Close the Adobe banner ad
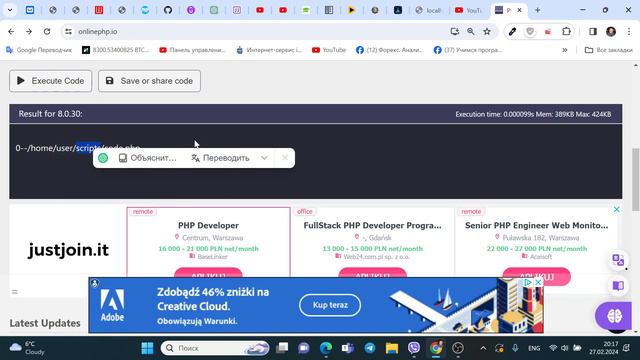The image size is (640, 360). point(538,282)
